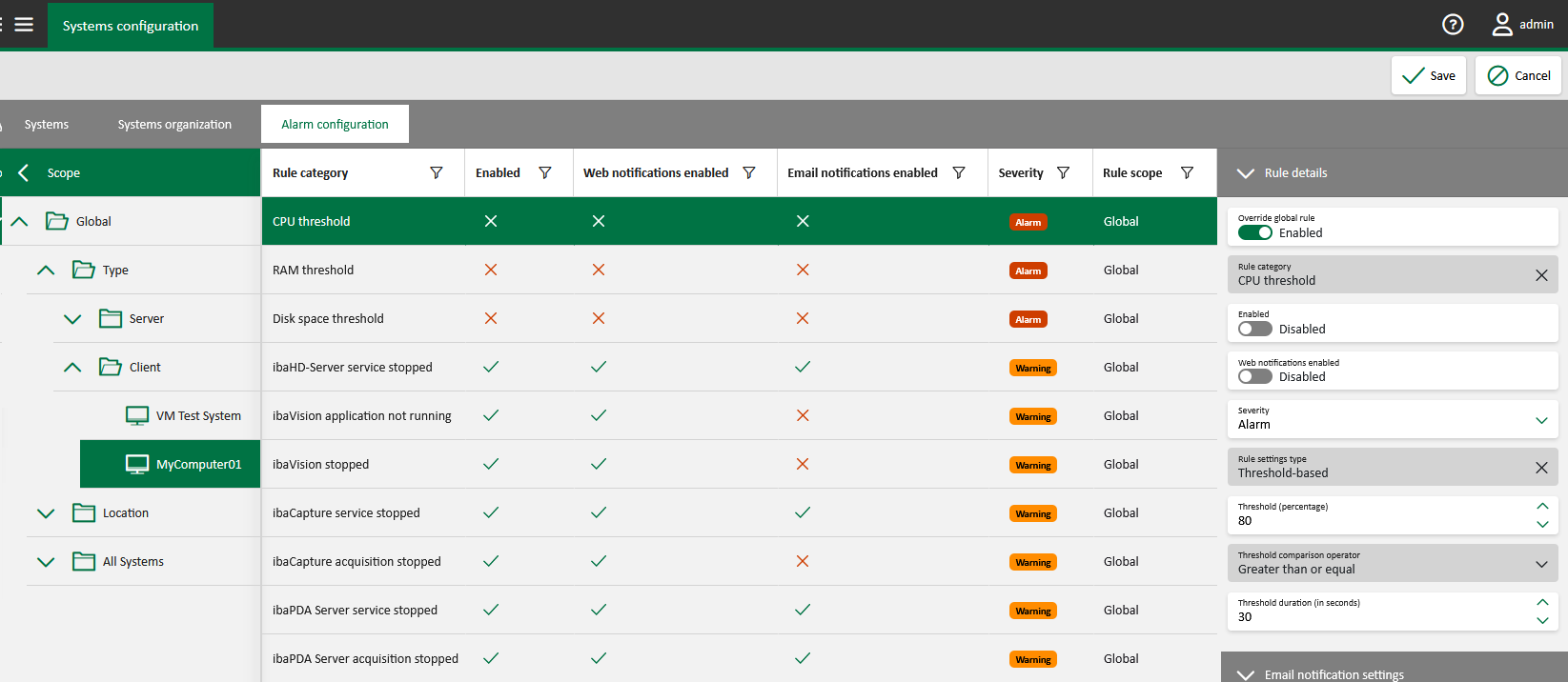
Task: Collapse the Type tree node
Action: 46,270
